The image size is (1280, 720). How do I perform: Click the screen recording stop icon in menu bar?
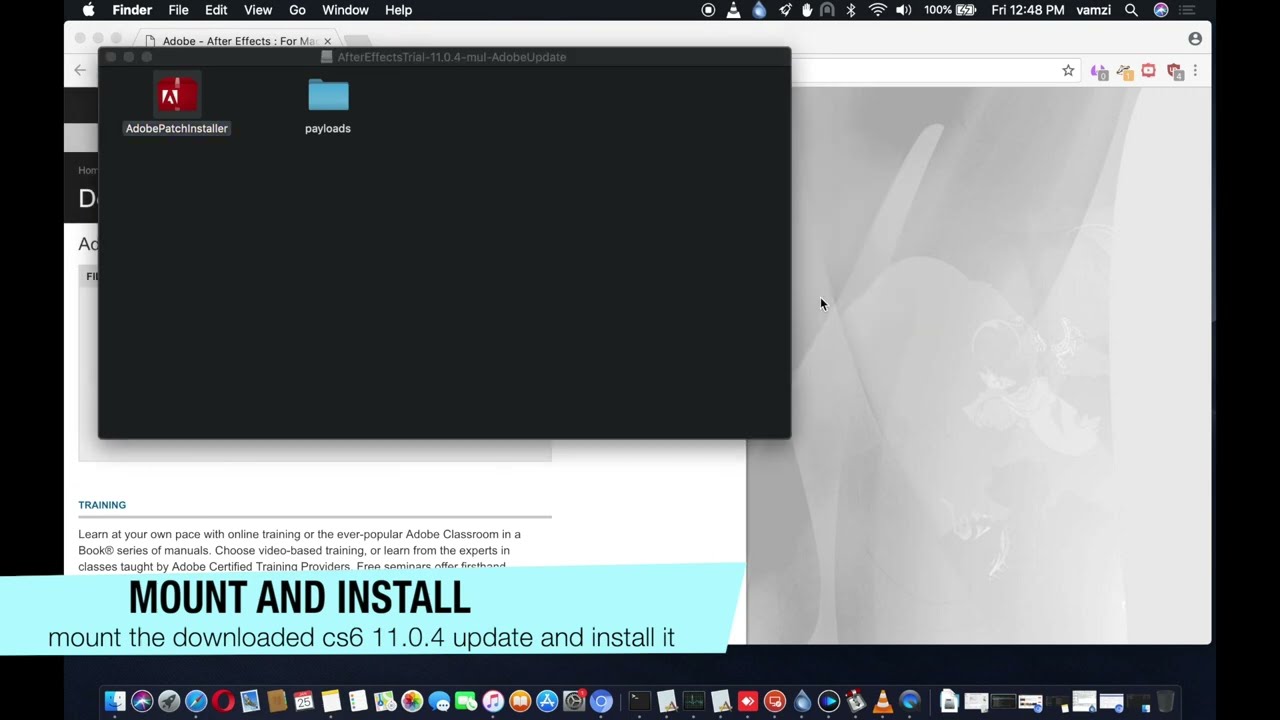(708, 10)
